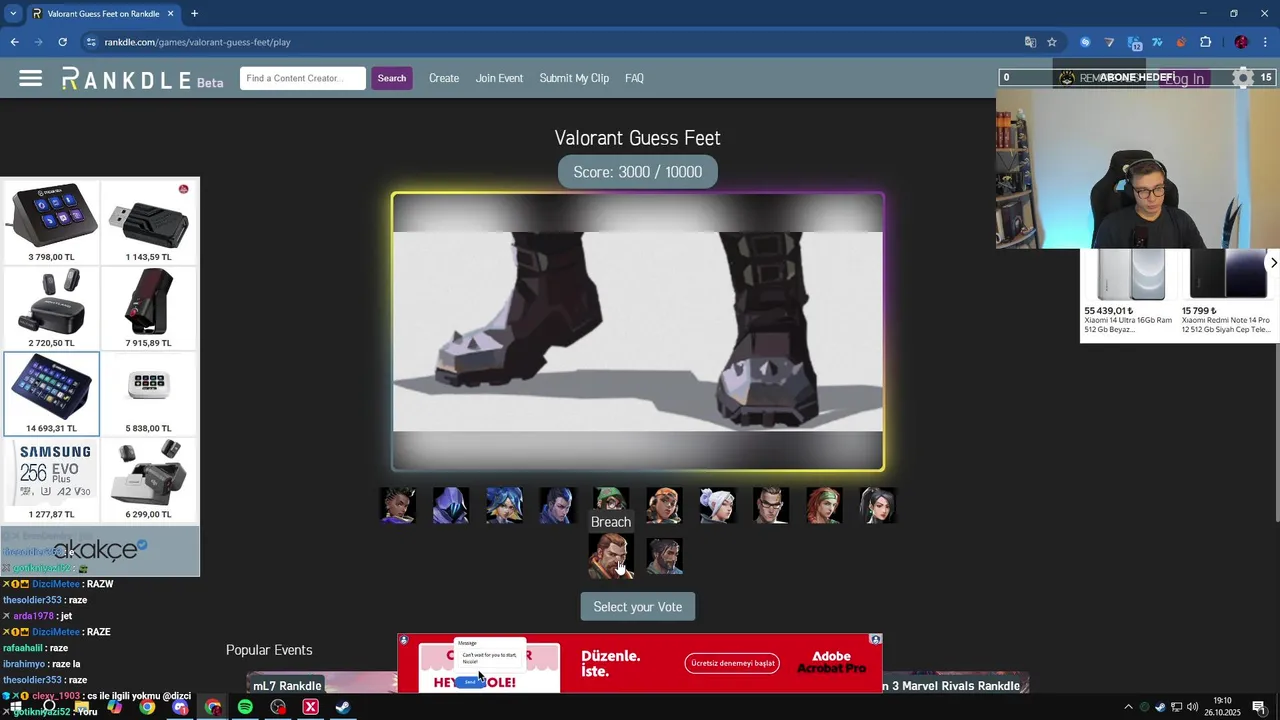Open a new Chrome tab
The width and height of the screenshot is (1280, 720).
195,14
